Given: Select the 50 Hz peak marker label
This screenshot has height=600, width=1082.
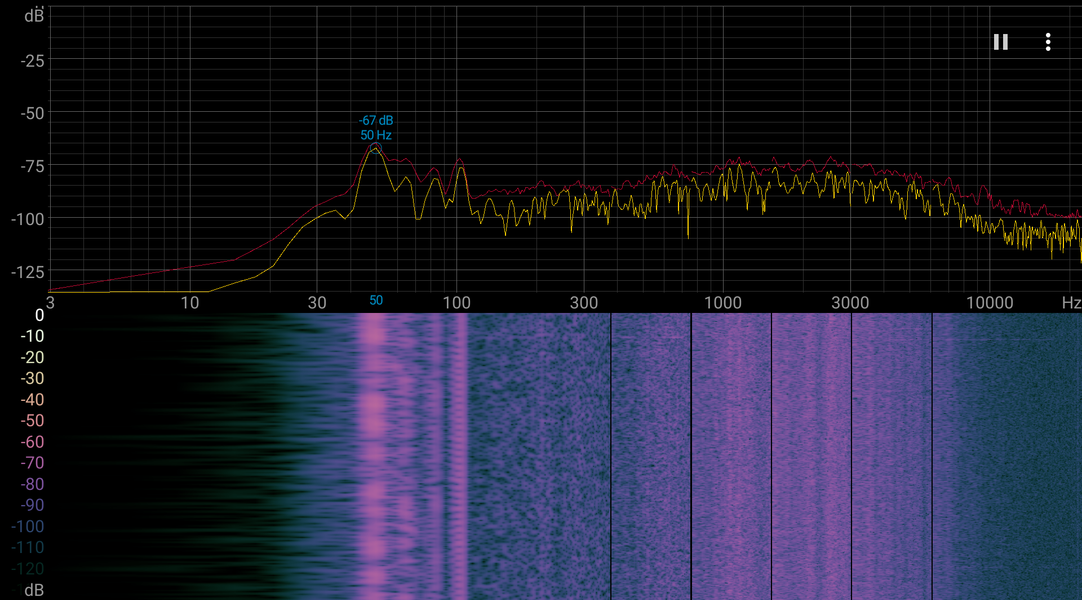Looking at the screenshot, I should pos(376,135).
